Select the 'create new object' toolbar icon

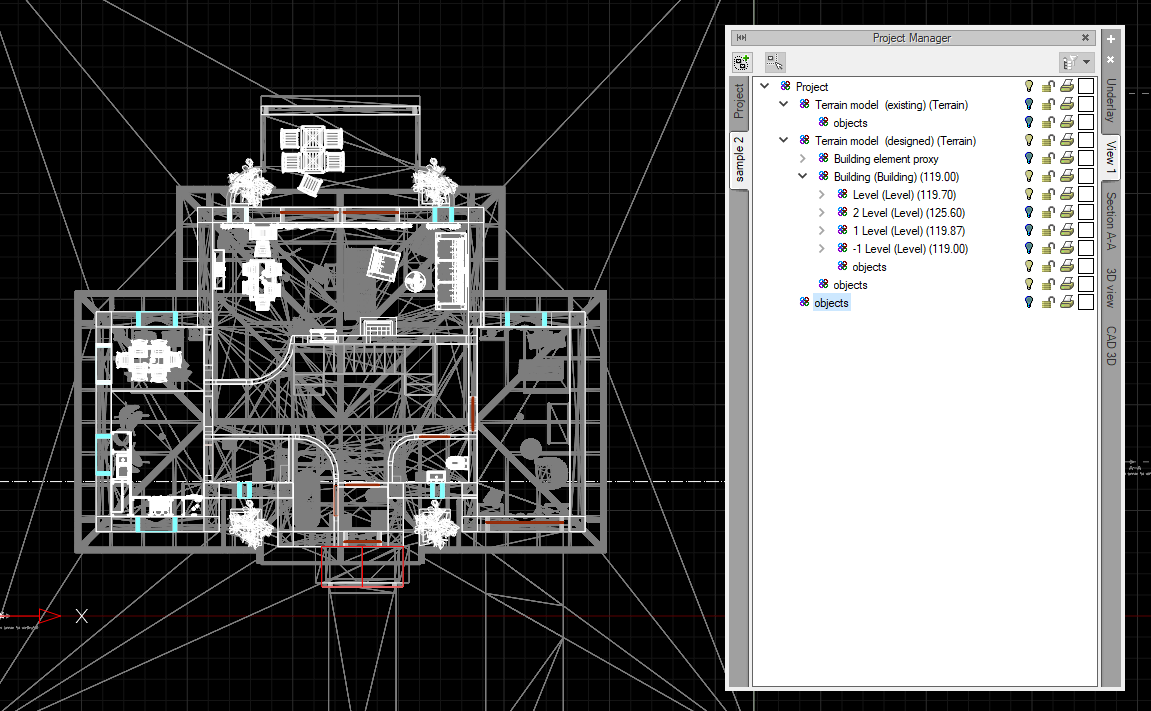742,61
